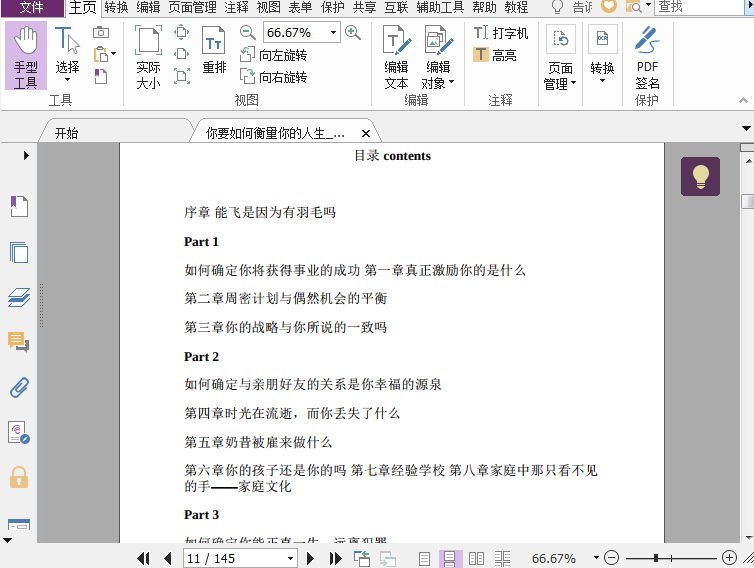Open the Security lock panel

click(x=19, y=478)
